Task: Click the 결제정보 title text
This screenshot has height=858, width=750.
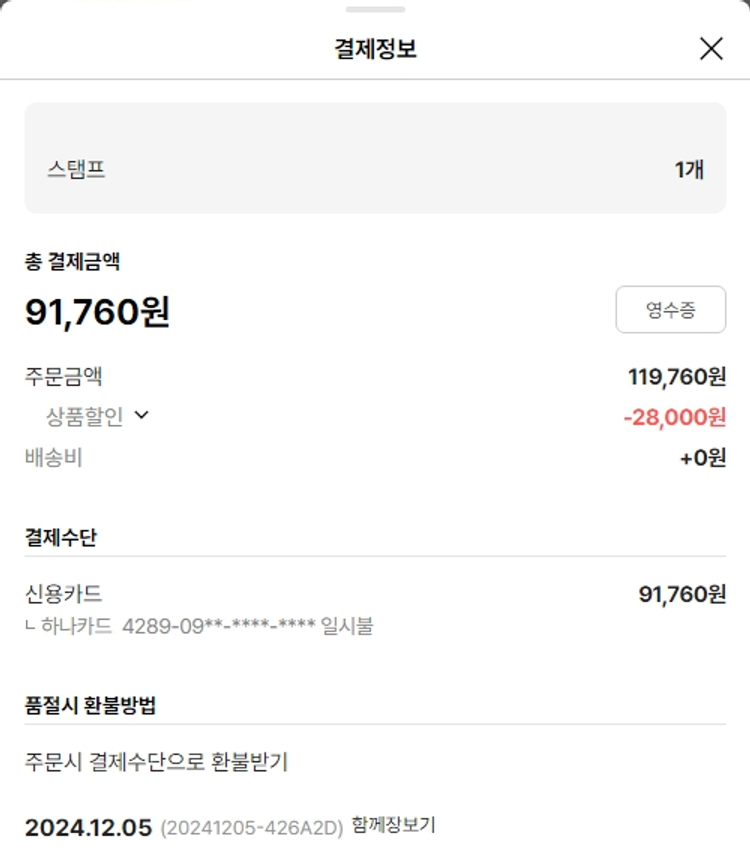Action: click(375, 48)
